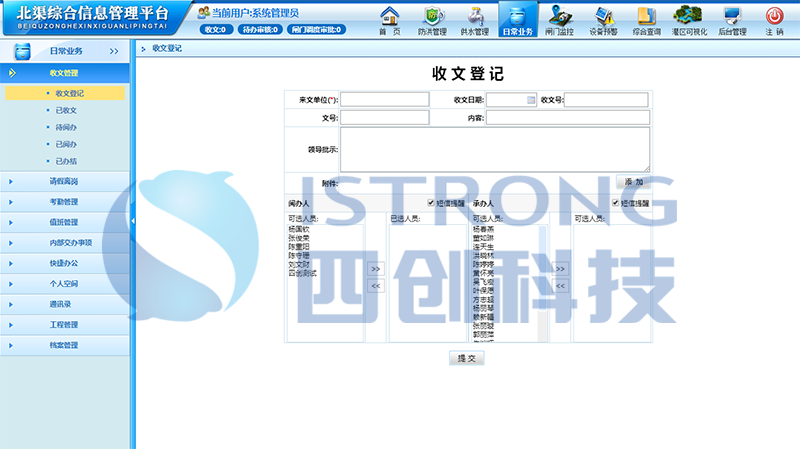Toggle 短信提醒 checkbox for 承办人
This screenshot has width=800, height=449.
(616, 203)
